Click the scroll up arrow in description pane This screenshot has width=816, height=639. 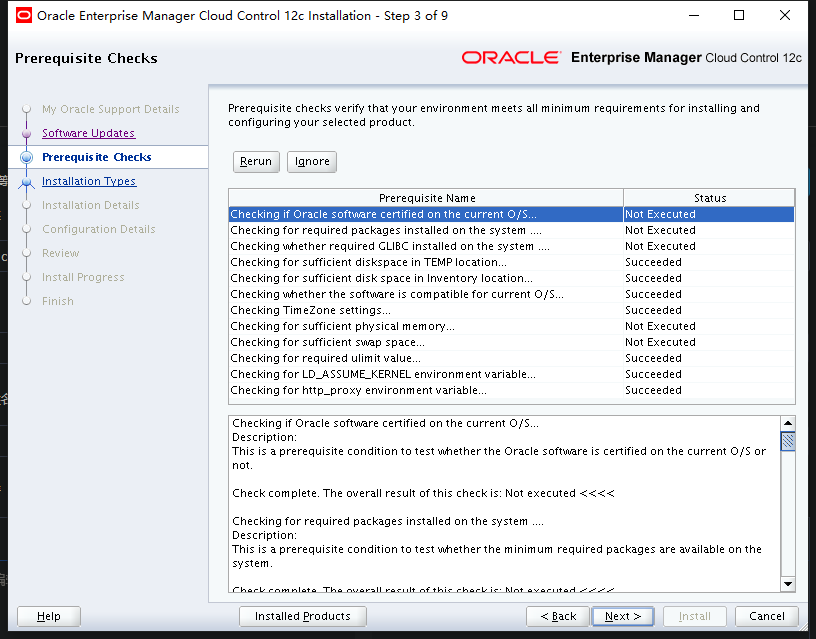tap(788, 424)
